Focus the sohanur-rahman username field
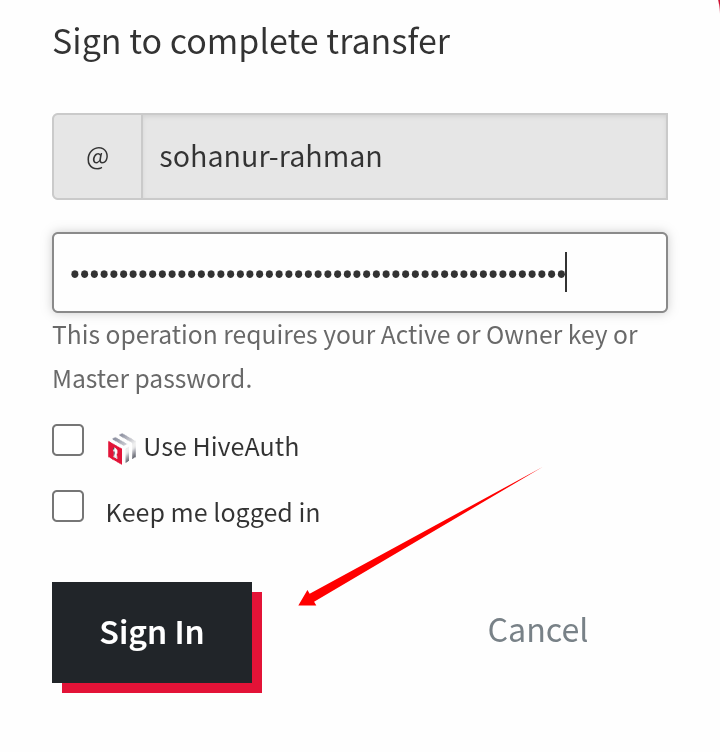 [x=405, y=156]
